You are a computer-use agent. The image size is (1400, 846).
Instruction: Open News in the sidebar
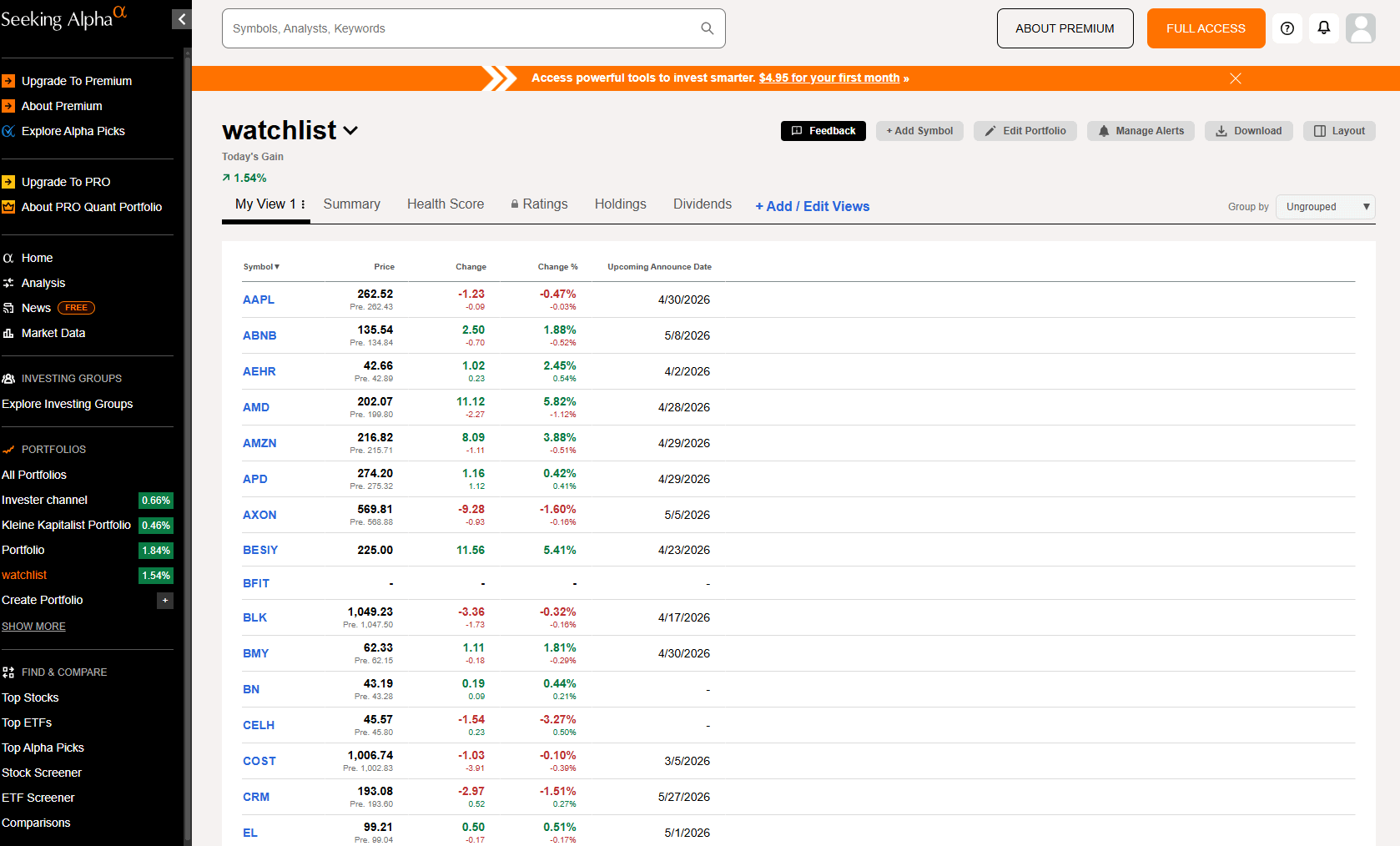pyautogui.click(x=36, y=308)
